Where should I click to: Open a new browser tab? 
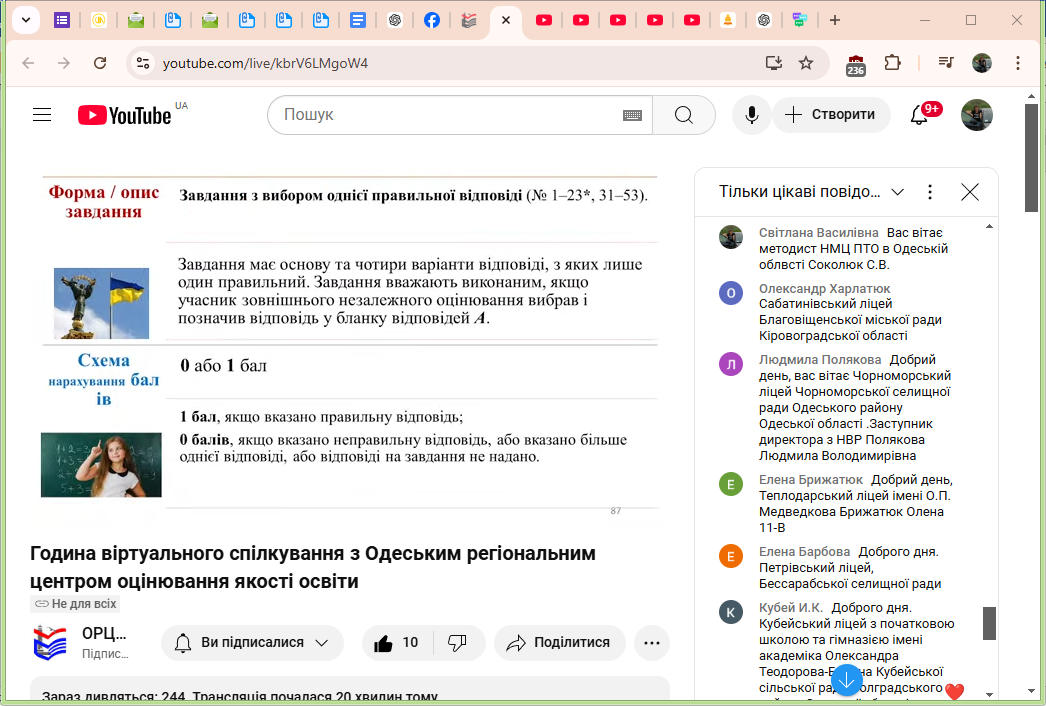pos(835,20)
